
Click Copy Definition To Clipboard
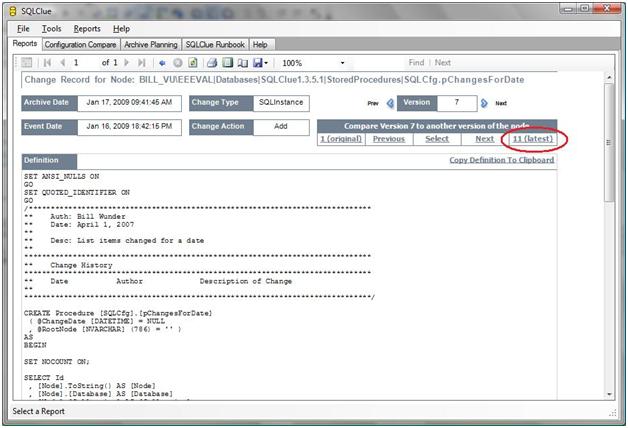point(502,160)
